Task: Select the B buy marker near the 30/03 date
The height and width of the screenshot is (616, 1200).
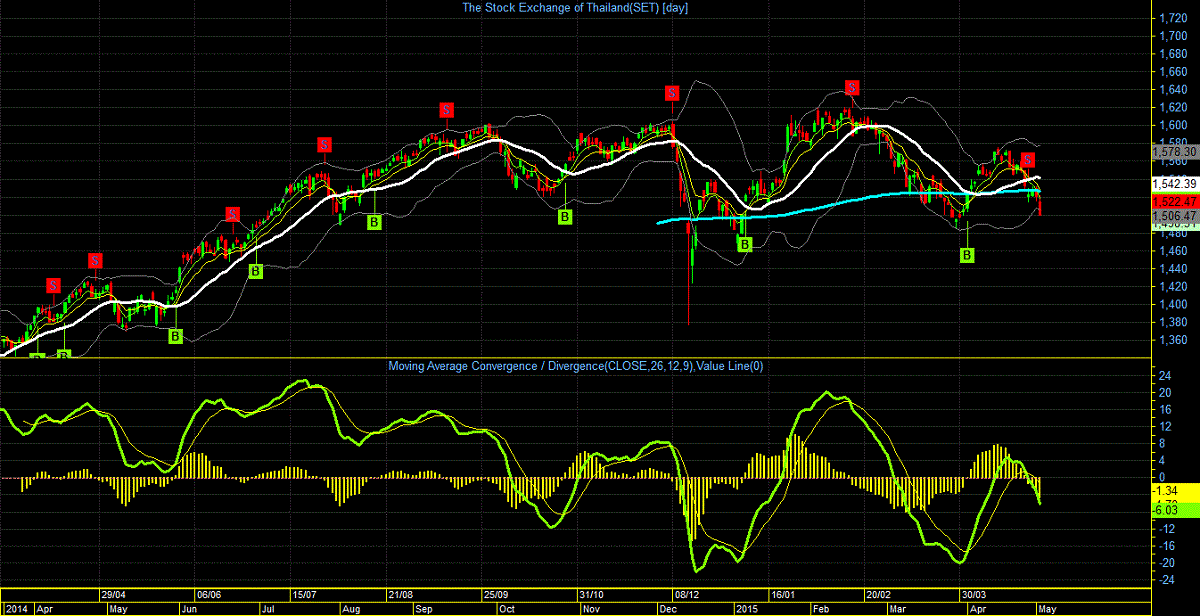Action: (967, 256)
